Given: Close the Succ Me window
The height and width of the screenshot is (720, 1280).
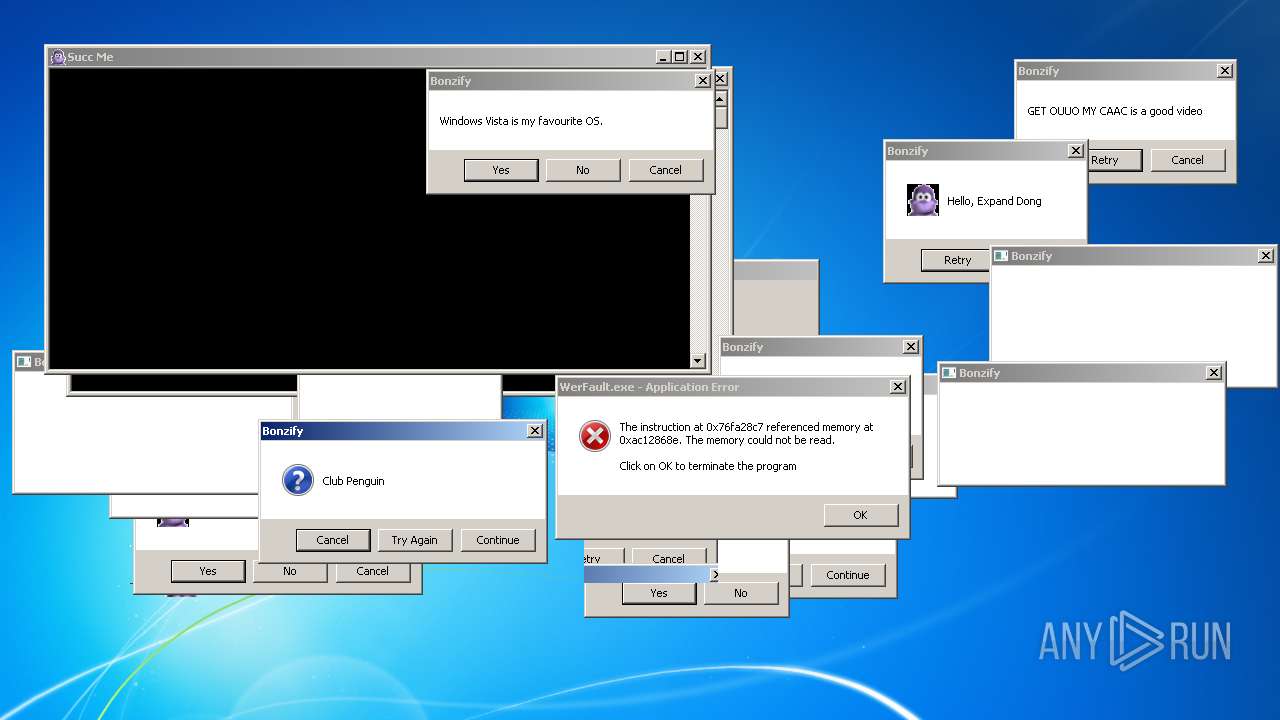Looking at the screenshot, I should 698,57.
